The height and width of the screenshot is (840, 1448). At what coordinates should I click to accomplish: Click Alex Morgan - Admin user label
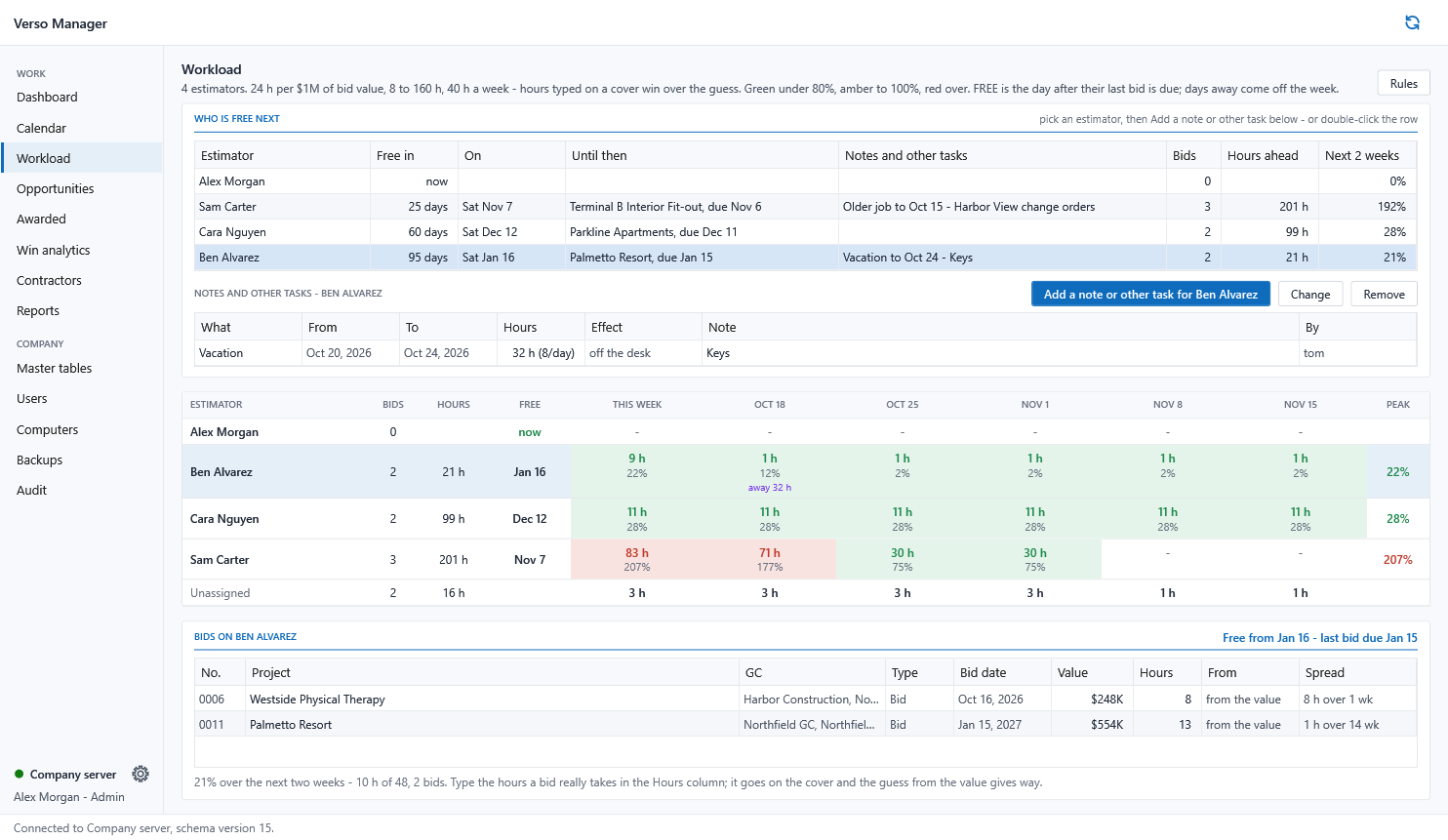69,796
